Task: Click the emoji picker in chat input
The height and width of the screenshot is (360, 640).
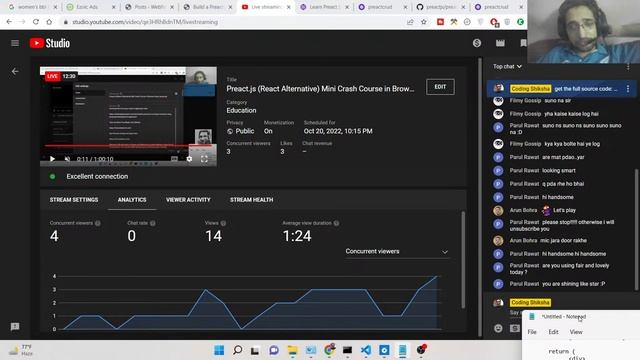Action: (x=498, y=328)
